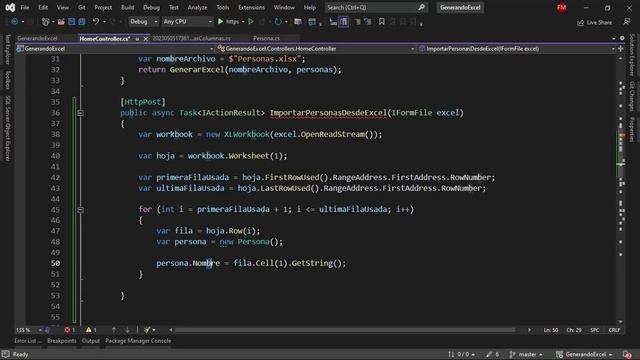This screenshot has height=360, width=640.
Task: Close the HomeController.cs tab
Action: point(146,39)
